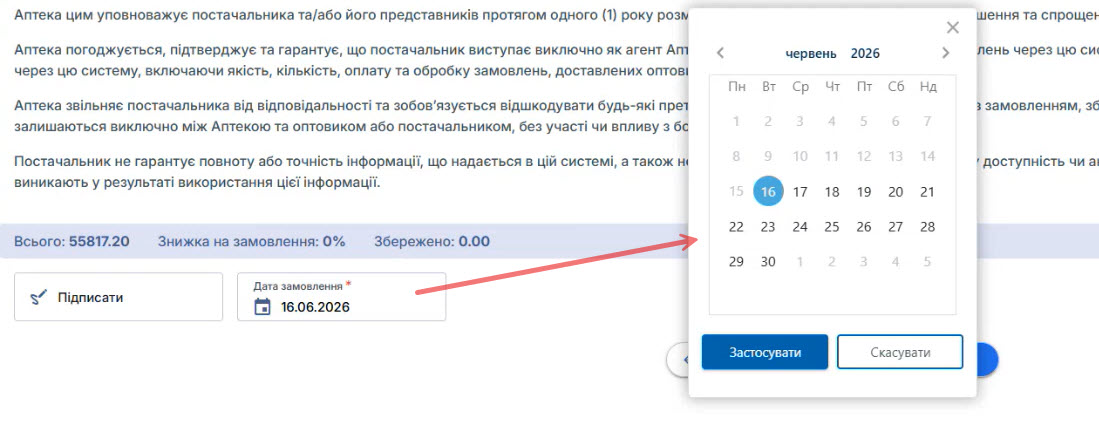Screen dimensions: 1099x430
Task: Click paragraph starting Аптека звільняє постачальника
Action: pyautogui.click(x=350, y=116)
